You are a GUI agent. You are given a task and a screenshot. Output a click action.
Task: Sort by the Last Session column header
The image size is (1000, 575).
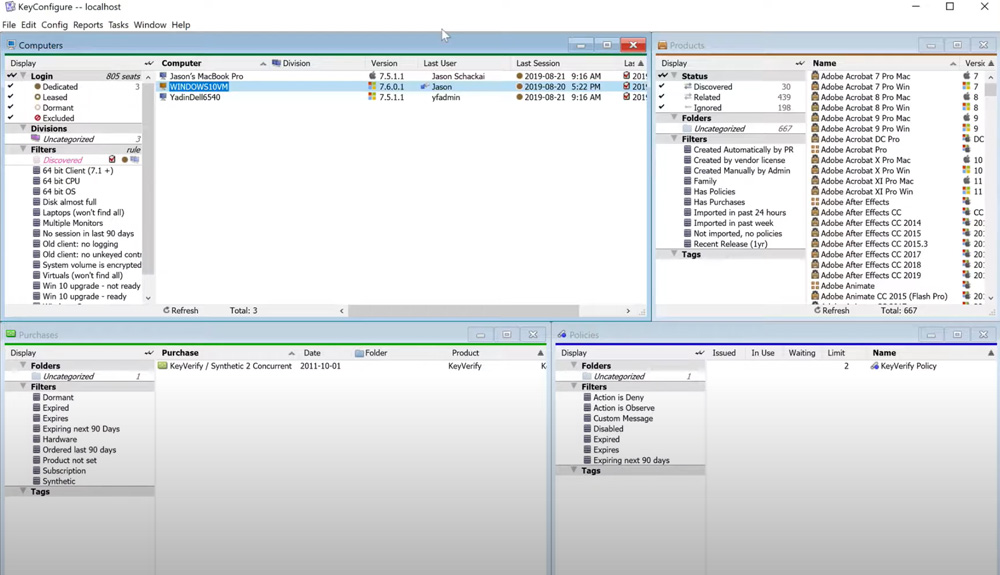point(538,63)
